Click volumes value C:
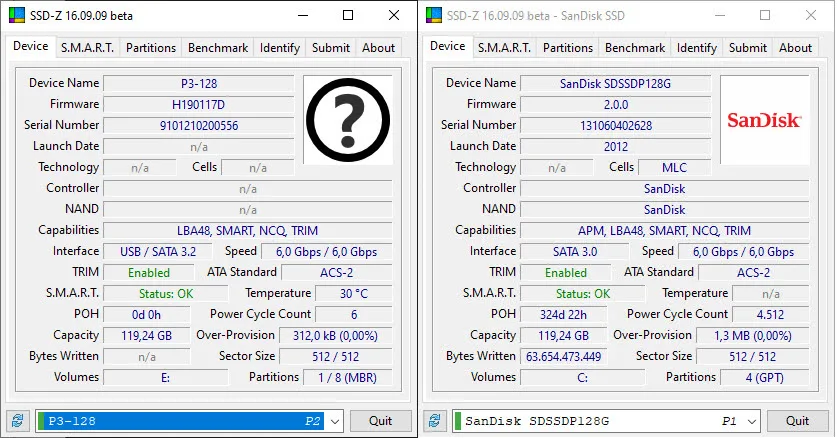The height and width of the screenshot is (438, 837). 582,377
